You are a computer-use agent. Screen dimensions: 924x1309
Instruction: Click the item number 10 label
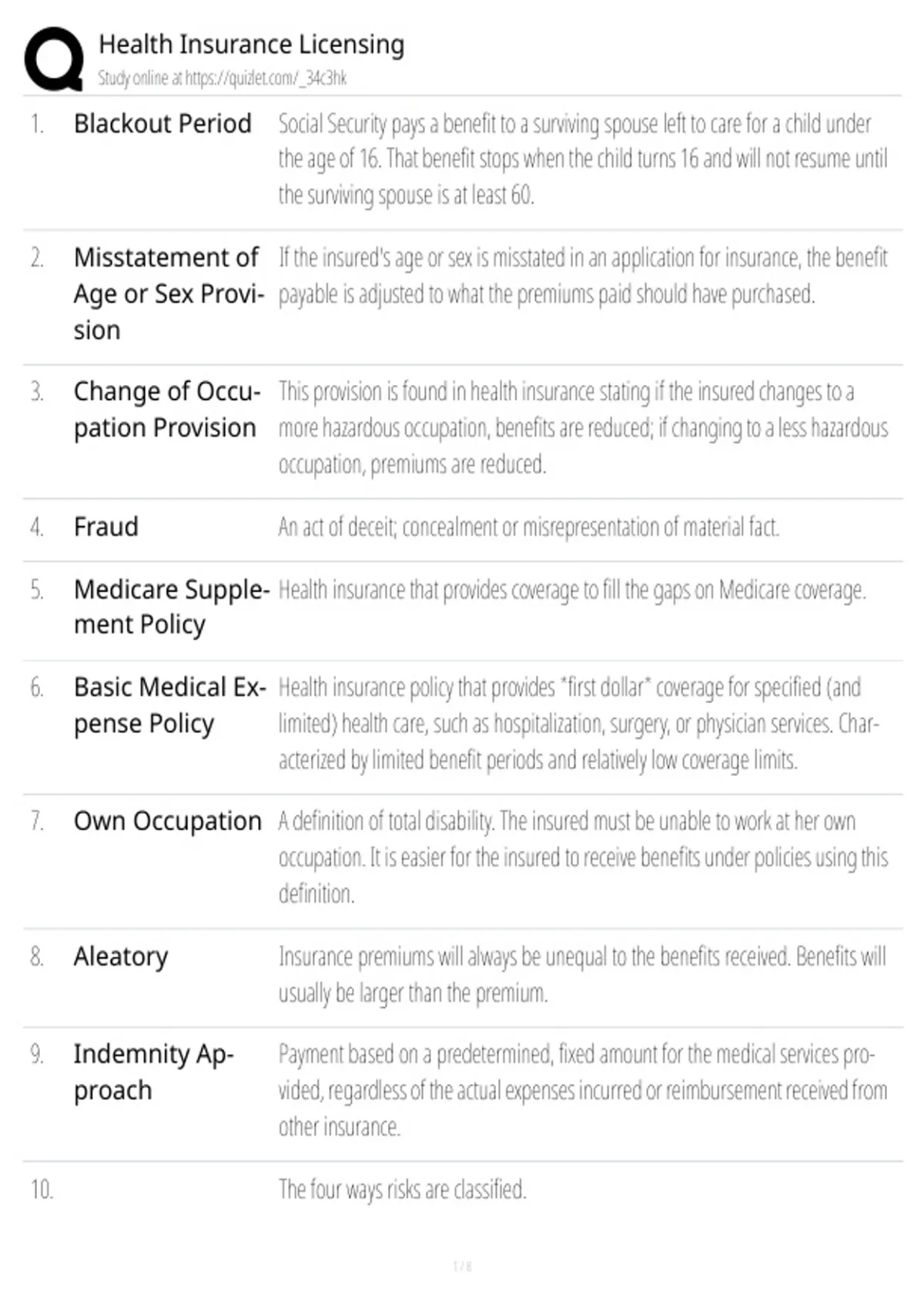pos(42,1190)
